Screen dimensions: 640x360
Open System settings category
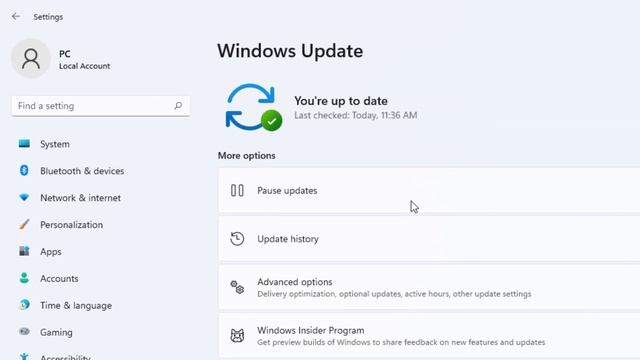point(55,144)
